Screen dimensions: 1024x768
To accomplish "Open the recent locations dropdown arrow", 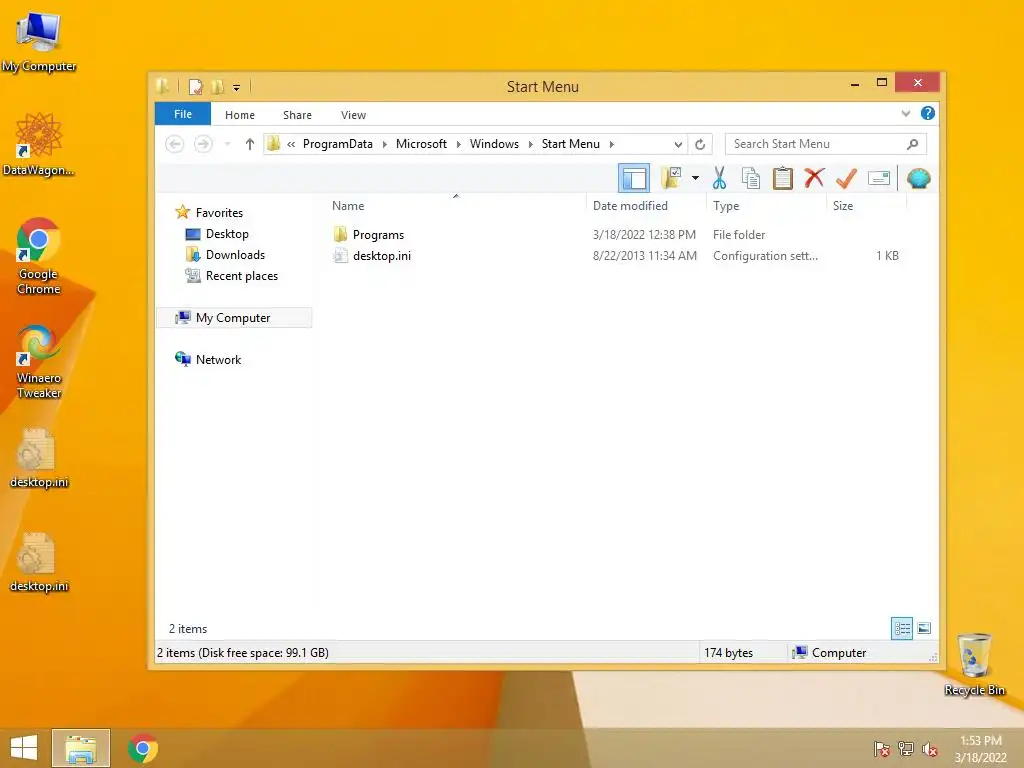I will (x=227, y=144).
